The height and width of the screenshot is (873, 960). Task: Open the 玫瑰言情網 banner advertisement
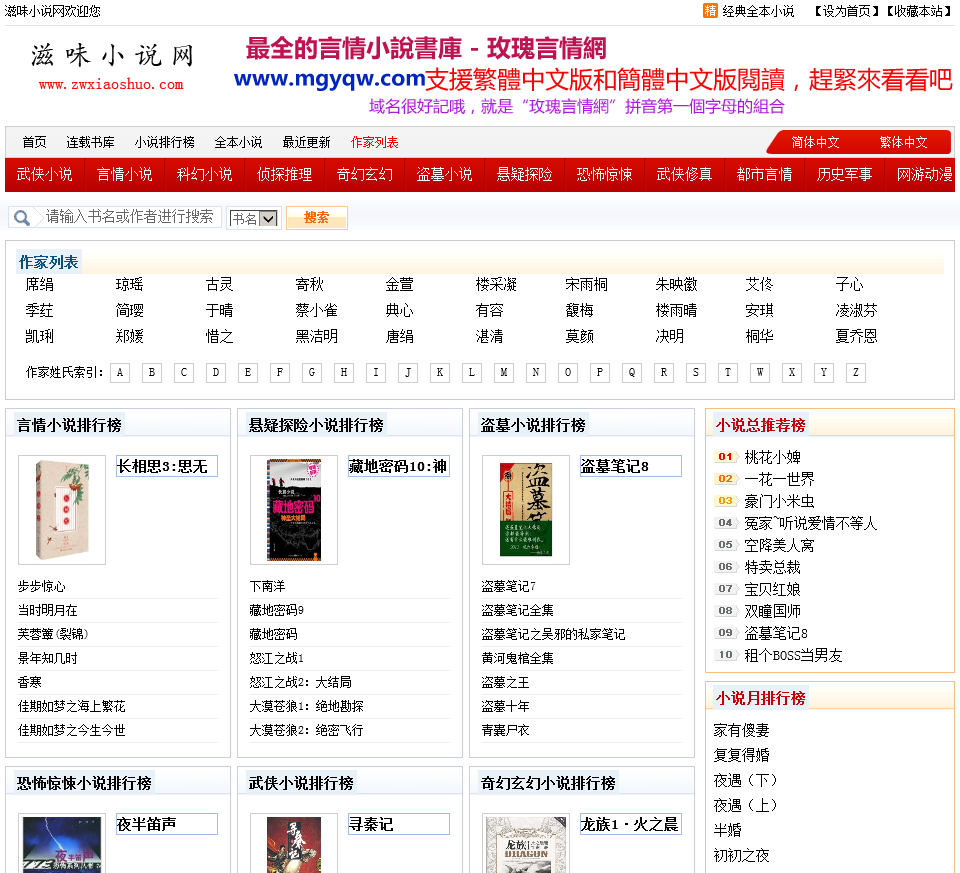point(593,75)
